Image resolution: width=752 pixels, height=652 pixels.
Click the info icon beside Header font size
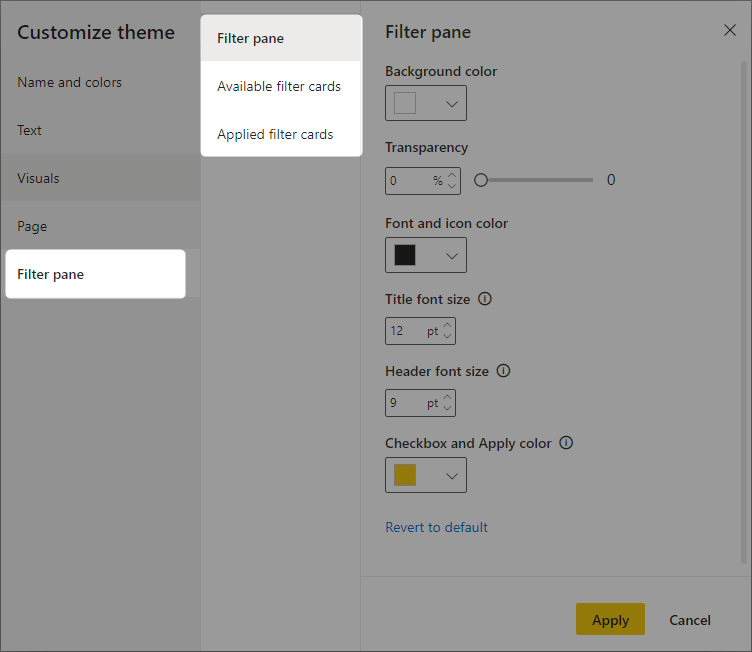pyautogui.click(x=503, y=371)
